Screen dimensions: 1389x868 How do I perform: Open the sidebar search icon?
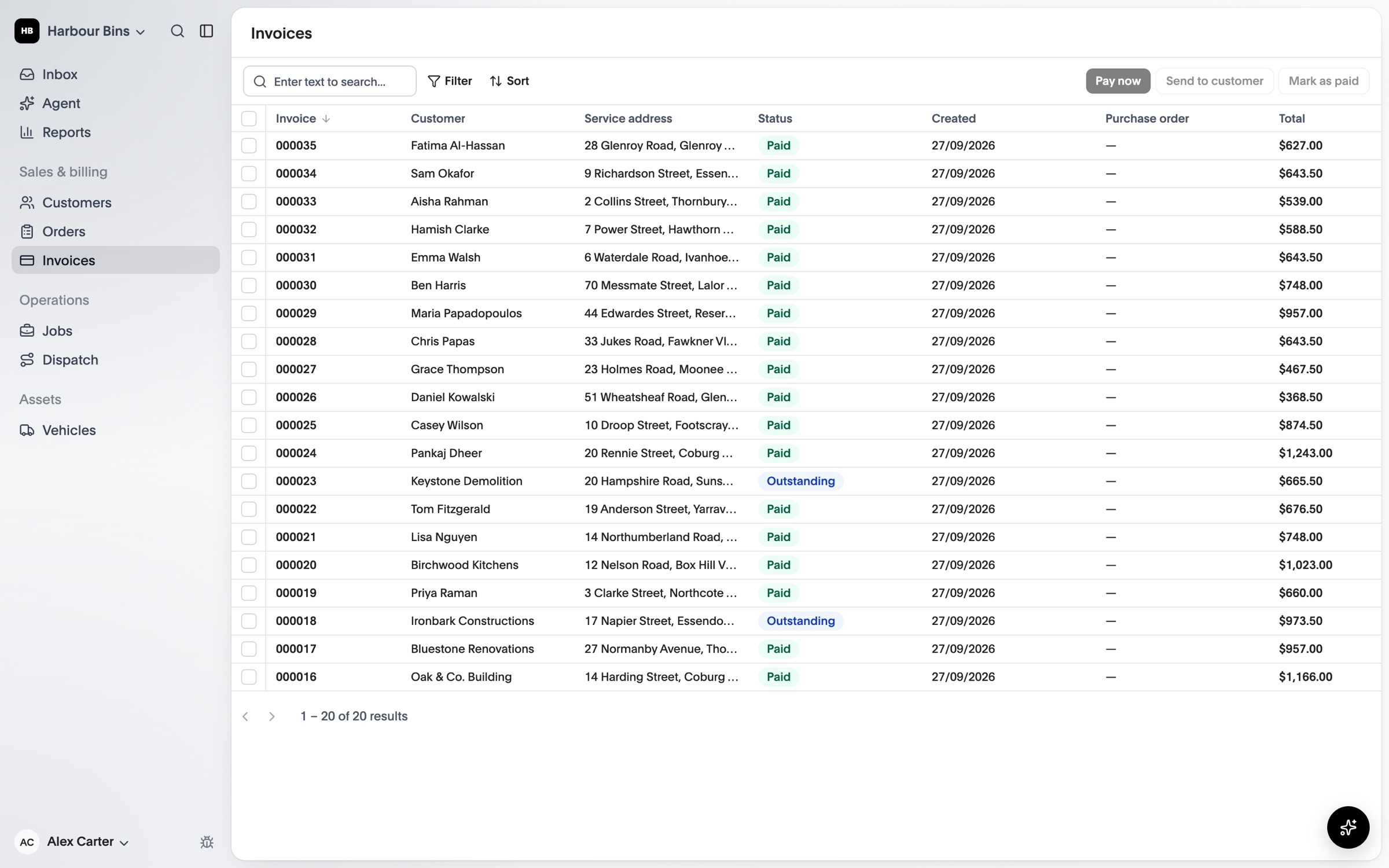pyautogui.click(x=177, y=31)
